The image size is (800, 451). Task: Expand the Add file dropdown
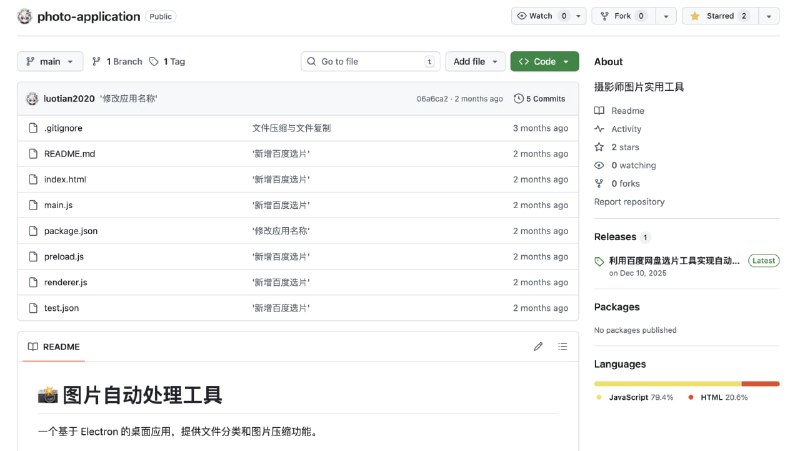coord(475,61)
